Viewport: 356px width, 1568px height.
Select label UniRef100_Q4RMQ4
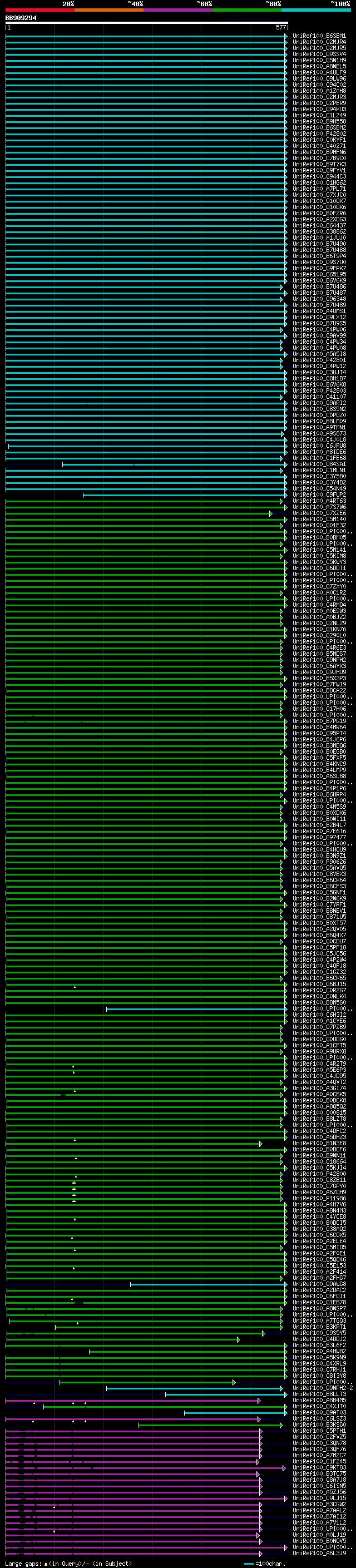click(x=319, y=605)
